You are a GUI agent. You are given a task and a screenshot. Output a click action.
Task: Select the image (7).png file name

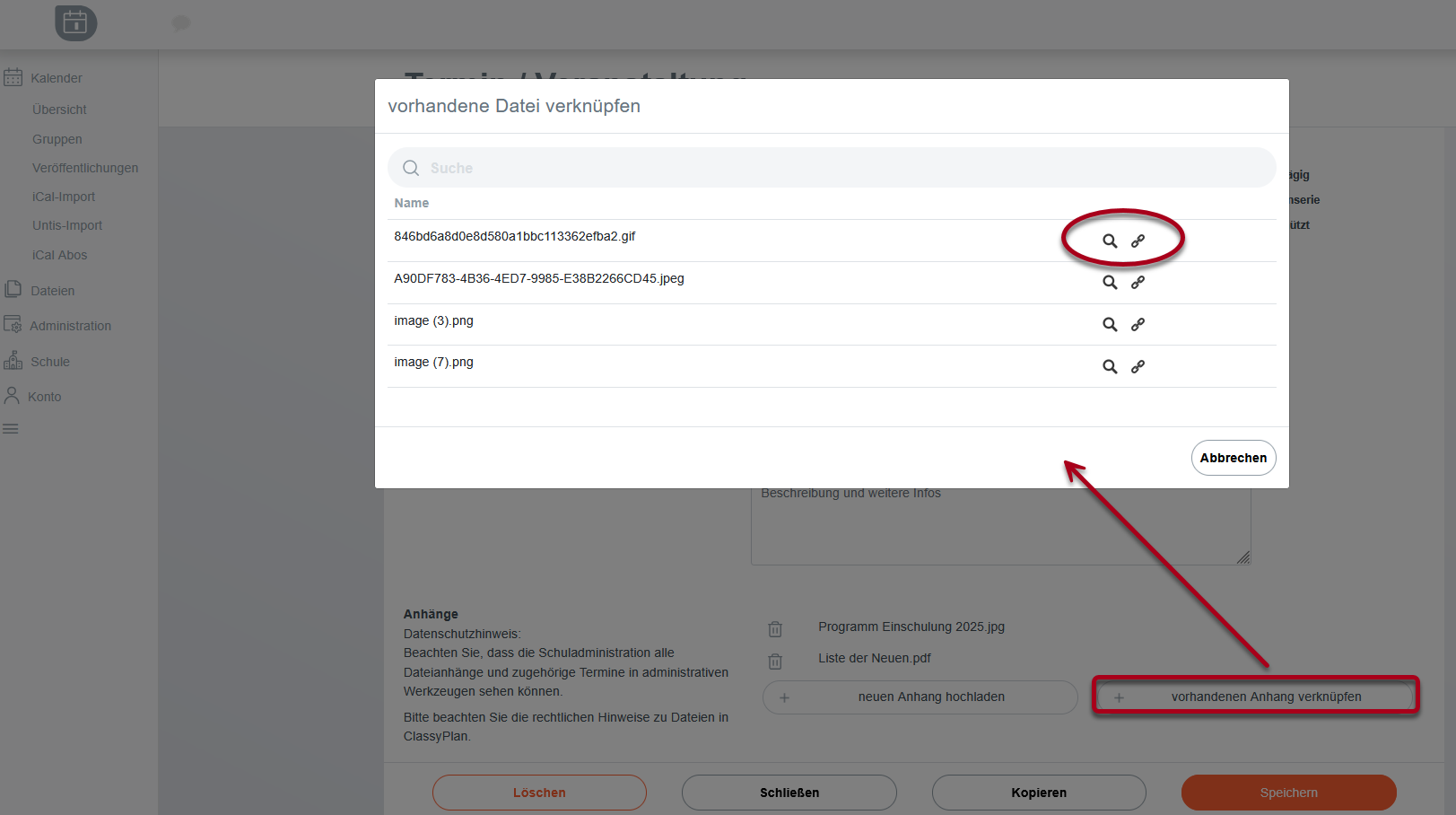[x=433, y=363]
